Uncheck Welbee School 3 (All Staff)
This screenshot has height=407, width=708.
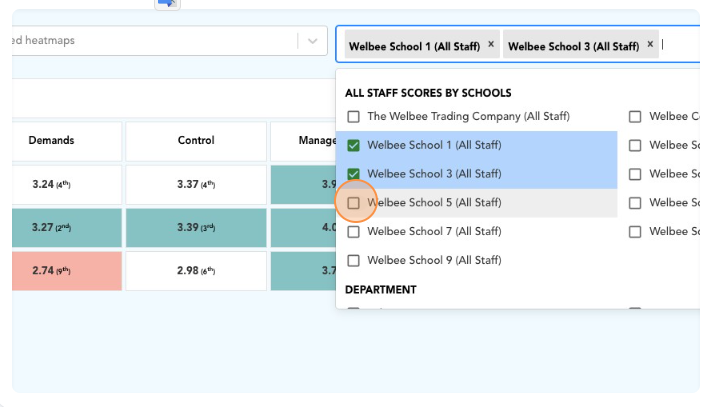(x=354, y=174)
